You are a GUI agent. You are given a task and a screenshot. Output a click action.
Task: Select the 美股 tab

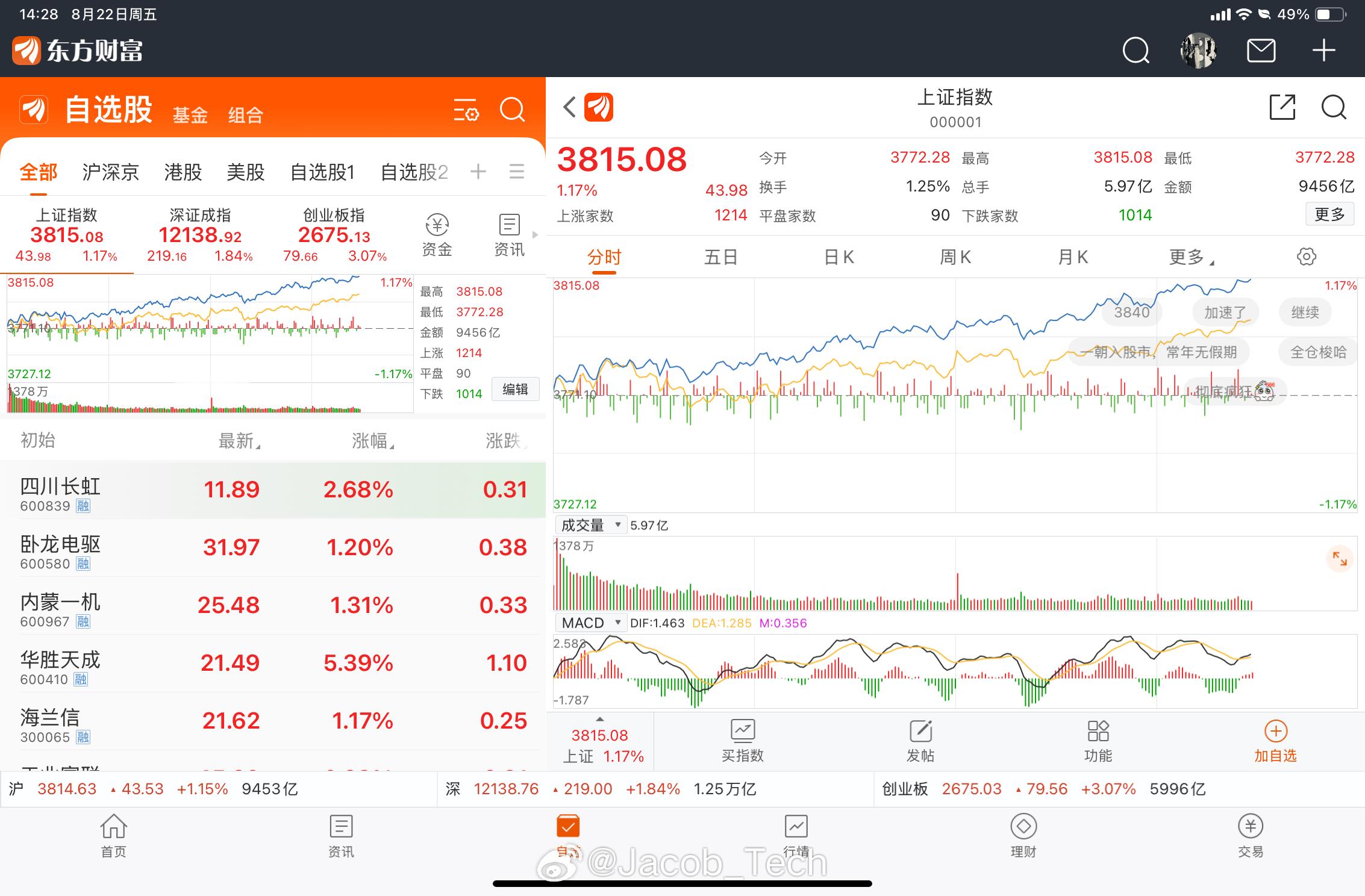246,172
